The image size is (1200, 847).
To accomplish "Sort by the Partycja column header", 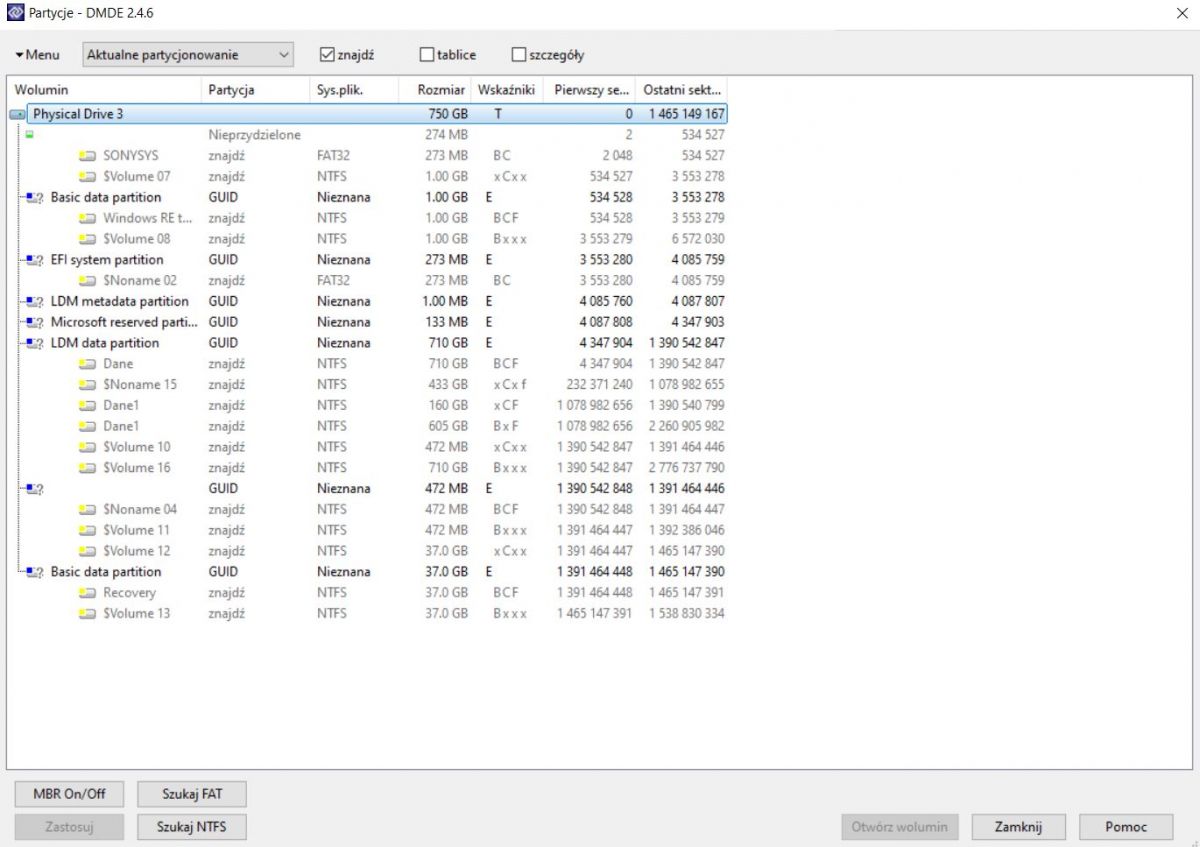I will point(255,89).
